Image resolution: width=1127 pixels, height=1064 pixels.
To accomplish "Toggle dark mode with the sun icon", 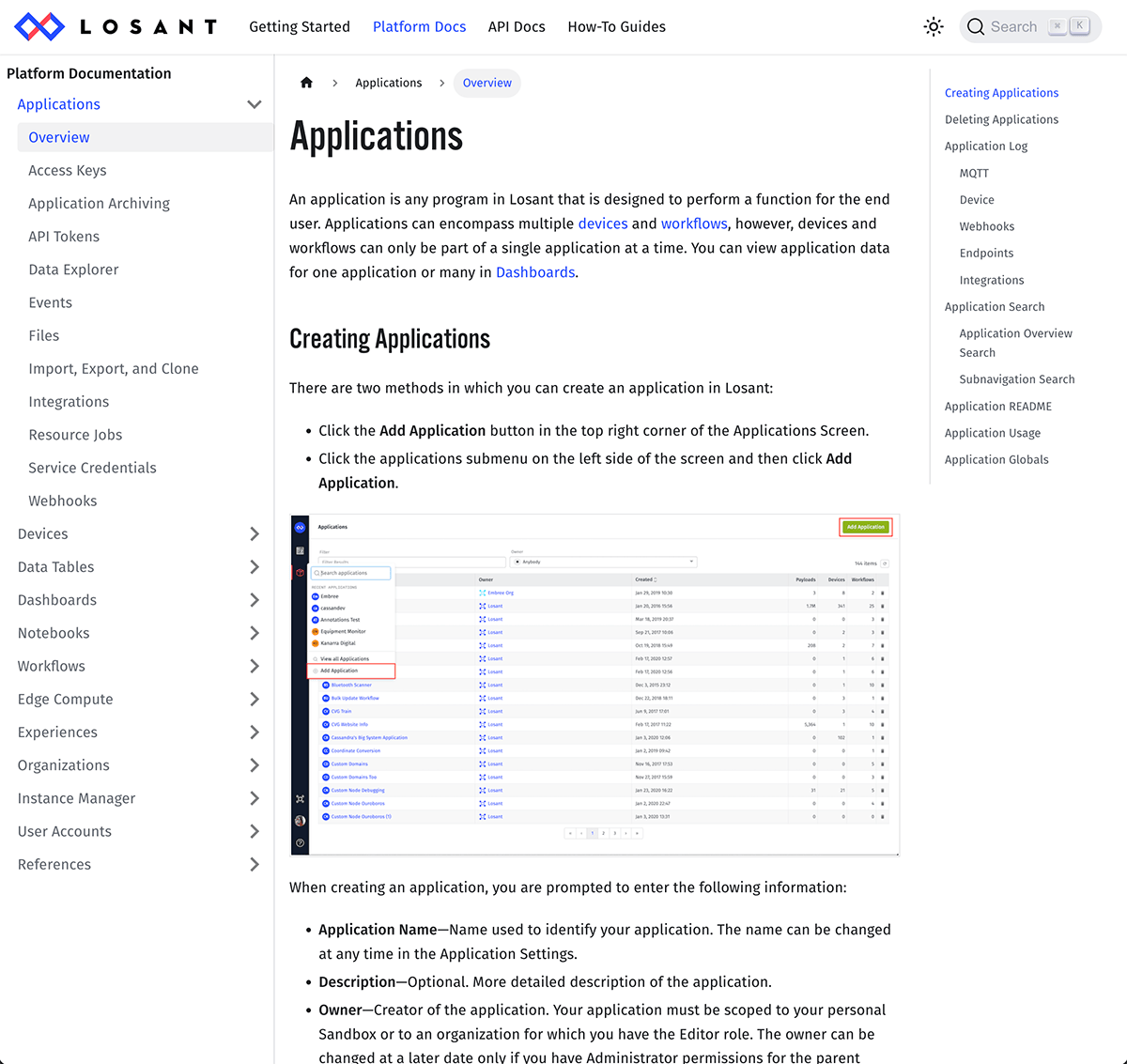I will point(933,26).
